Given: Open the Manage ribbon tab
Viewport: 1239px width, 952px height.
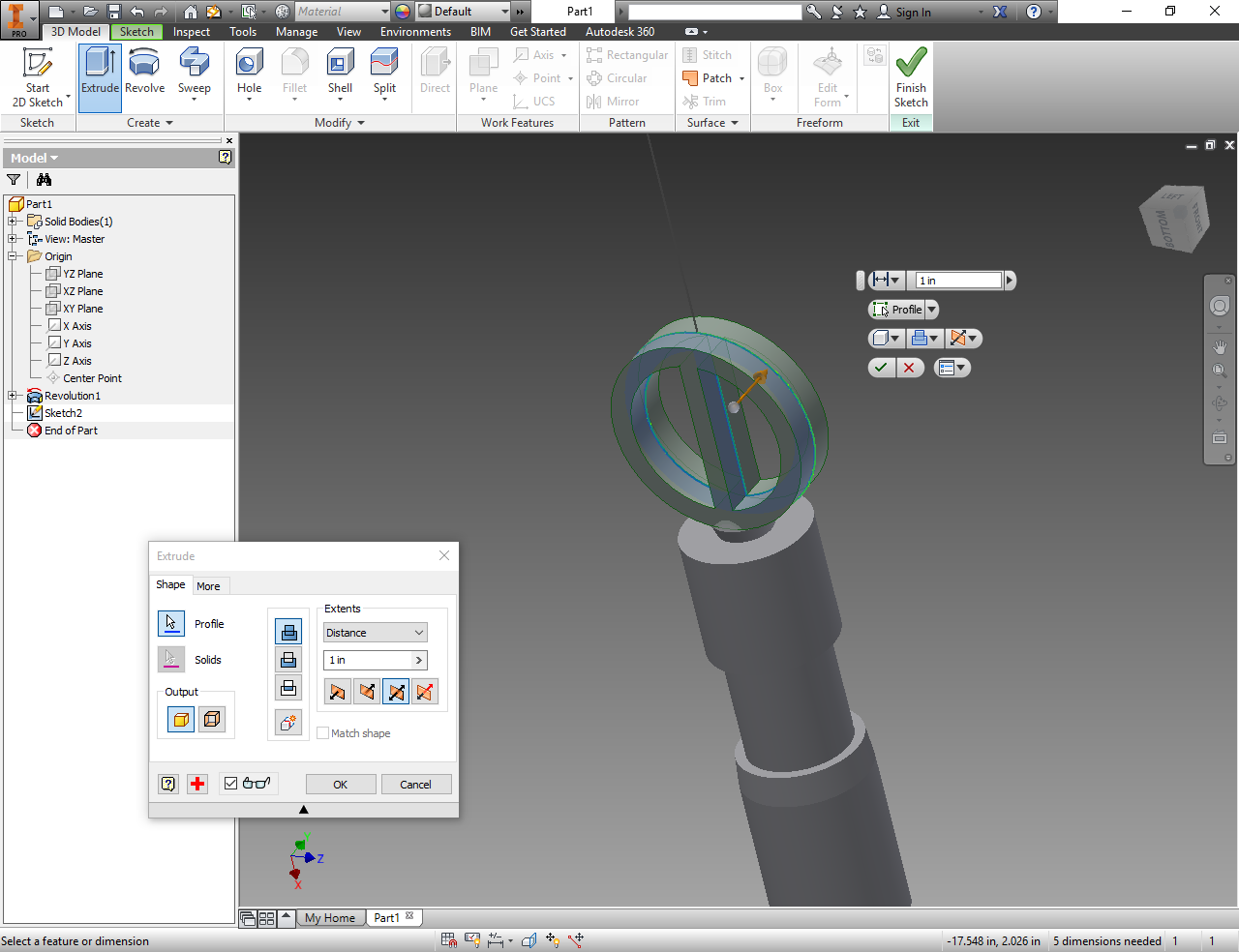Looking at the screenshot, I should [296, 32].
